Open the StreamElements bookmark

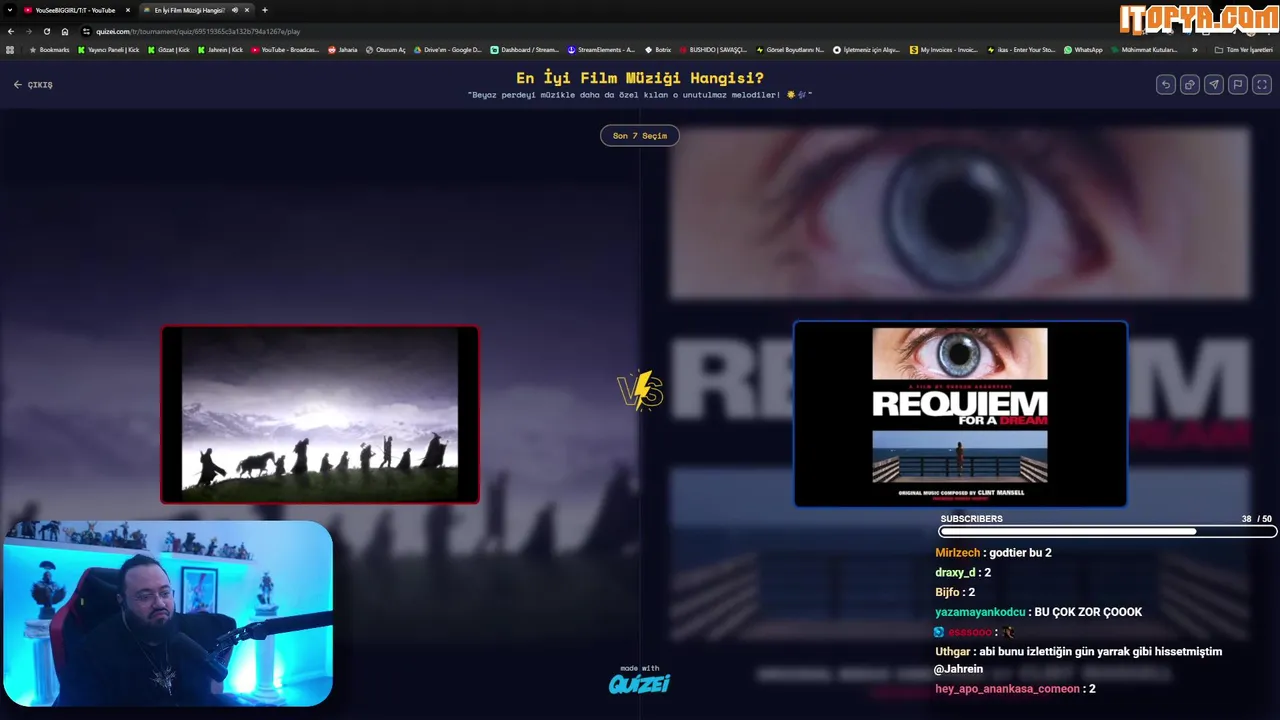601,49
